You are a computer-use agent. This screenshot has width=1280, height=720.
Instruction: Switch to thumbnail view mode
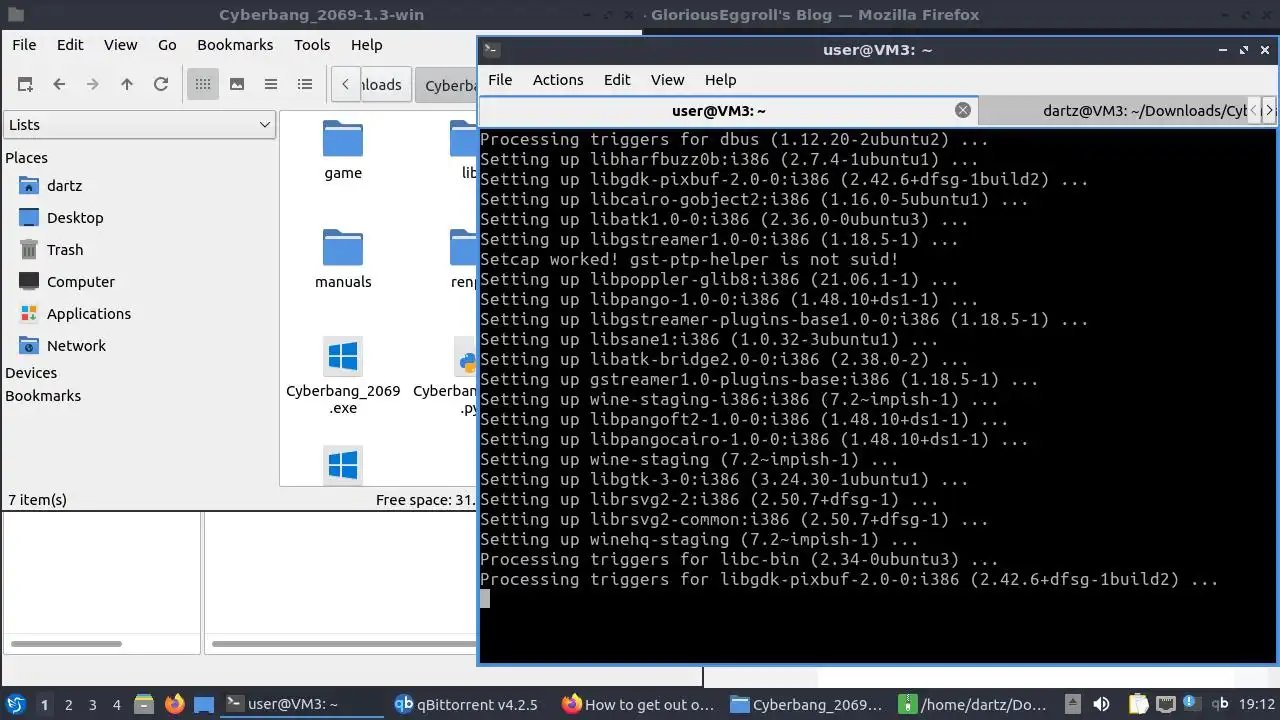point(237,85)
